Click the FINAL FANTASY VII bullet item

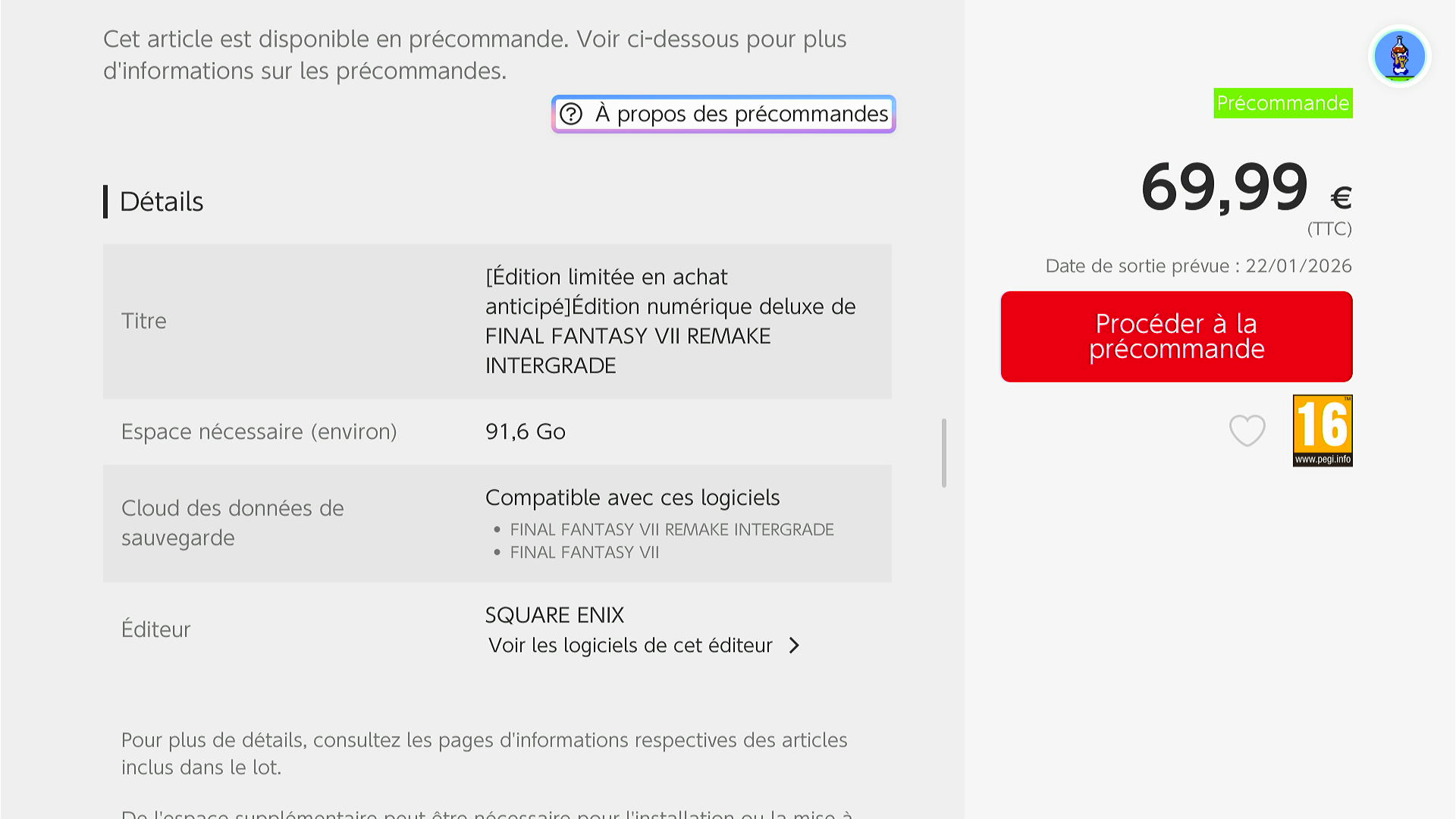click(584, 553)
